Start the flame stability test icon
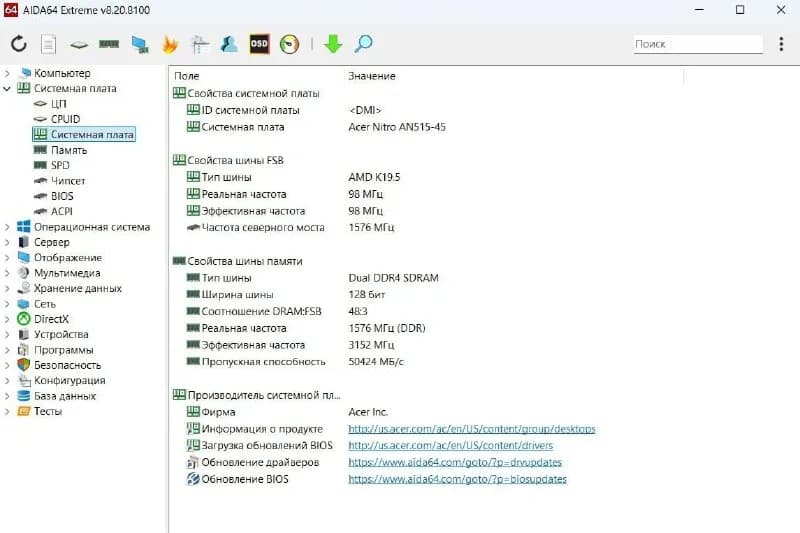 pyautogui.click(x=169, y=44)
